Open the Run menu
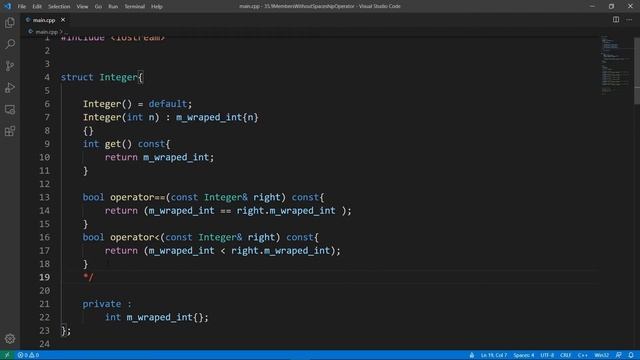This screenshot has width=640, height=360. point(113,7)
